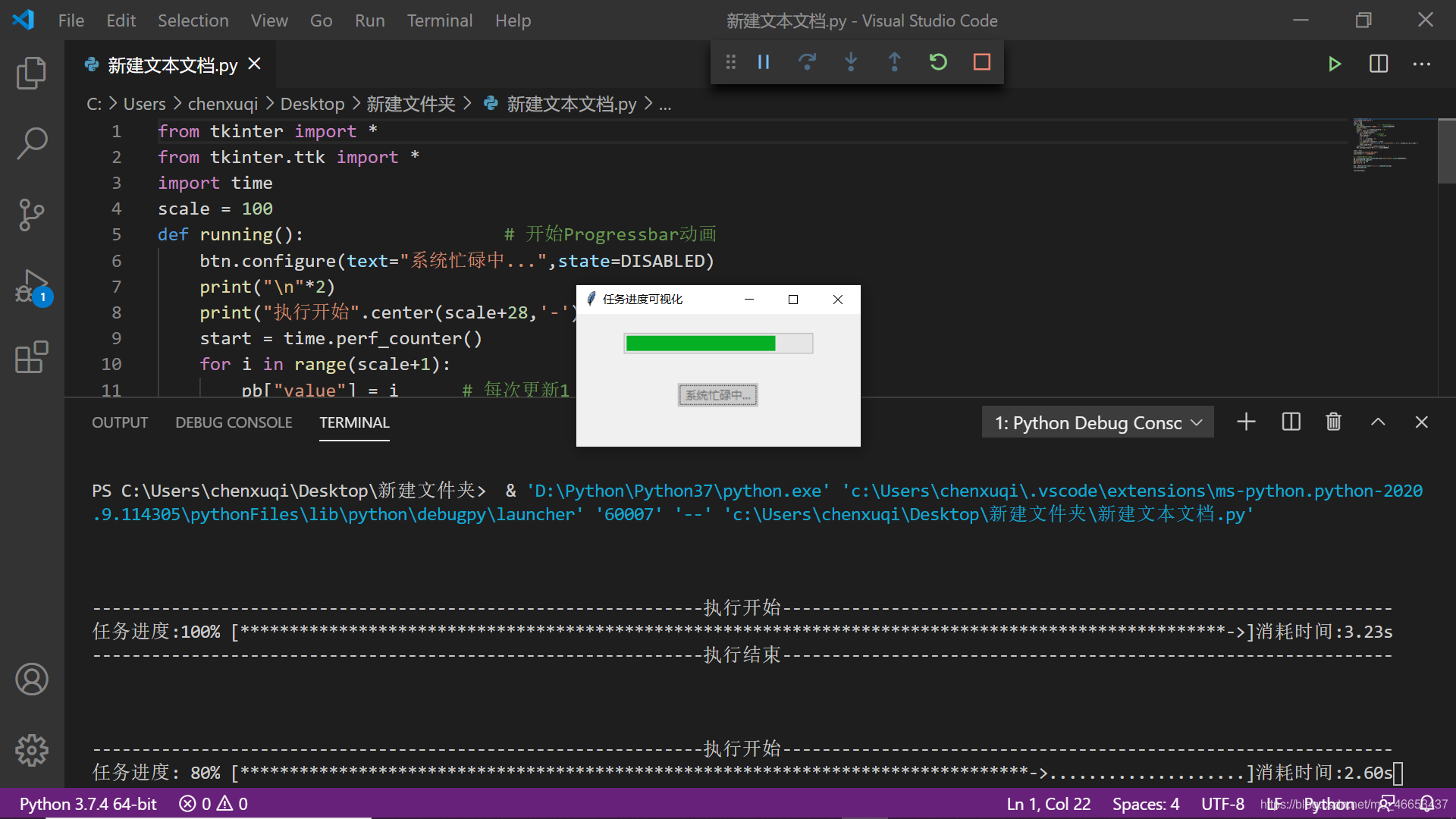1456x819 pixels.
Task: Split the terminal panel
Action: (x=1291, y=422)
